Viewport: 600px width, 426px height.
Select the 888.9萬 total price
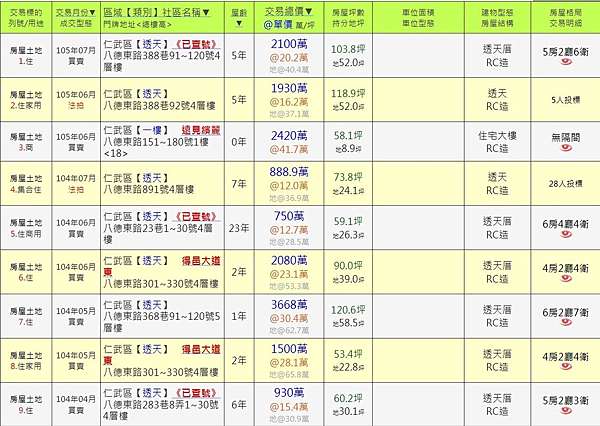pos(289,172)
